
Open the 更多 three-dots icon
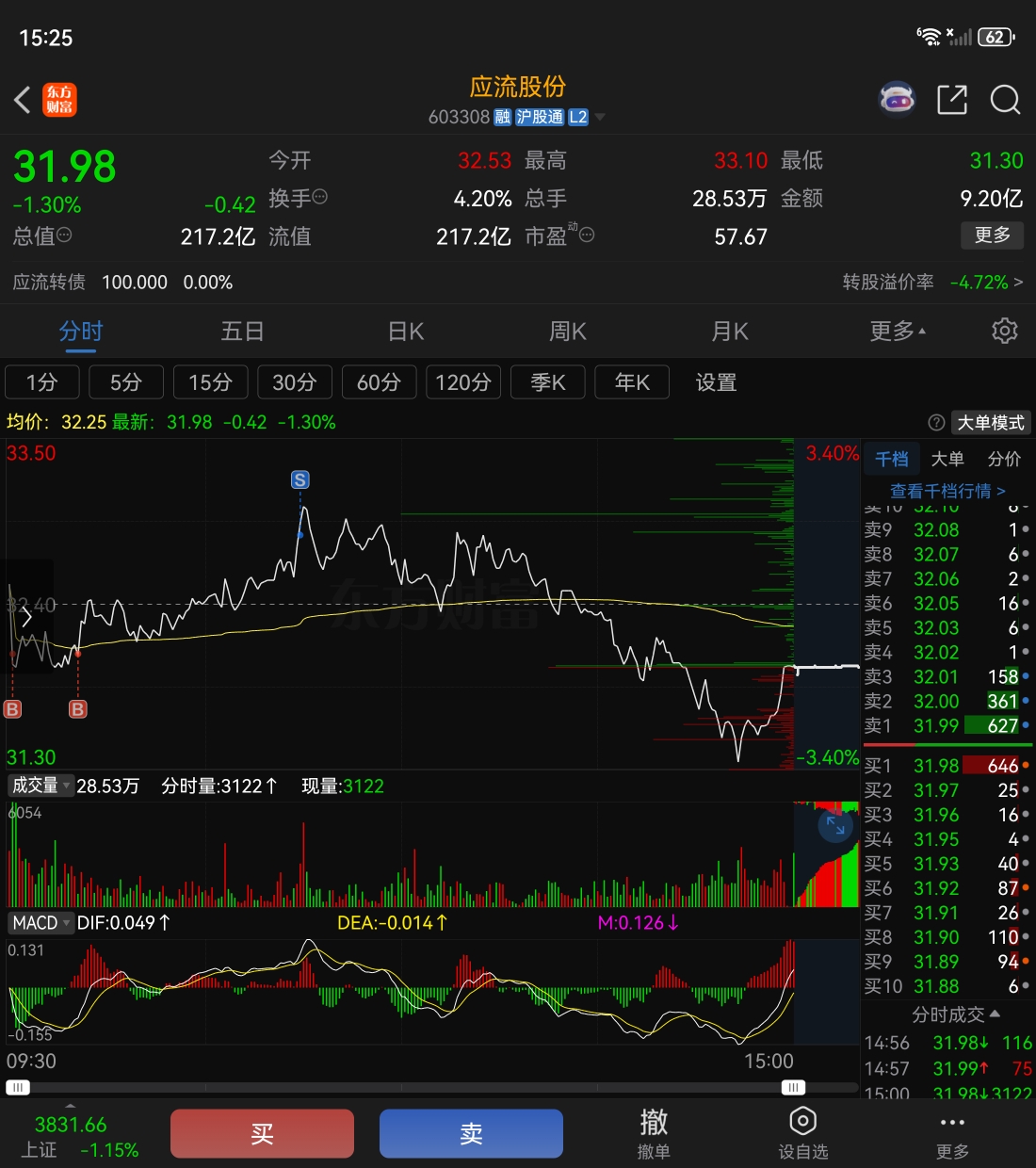pos(952,1133)
